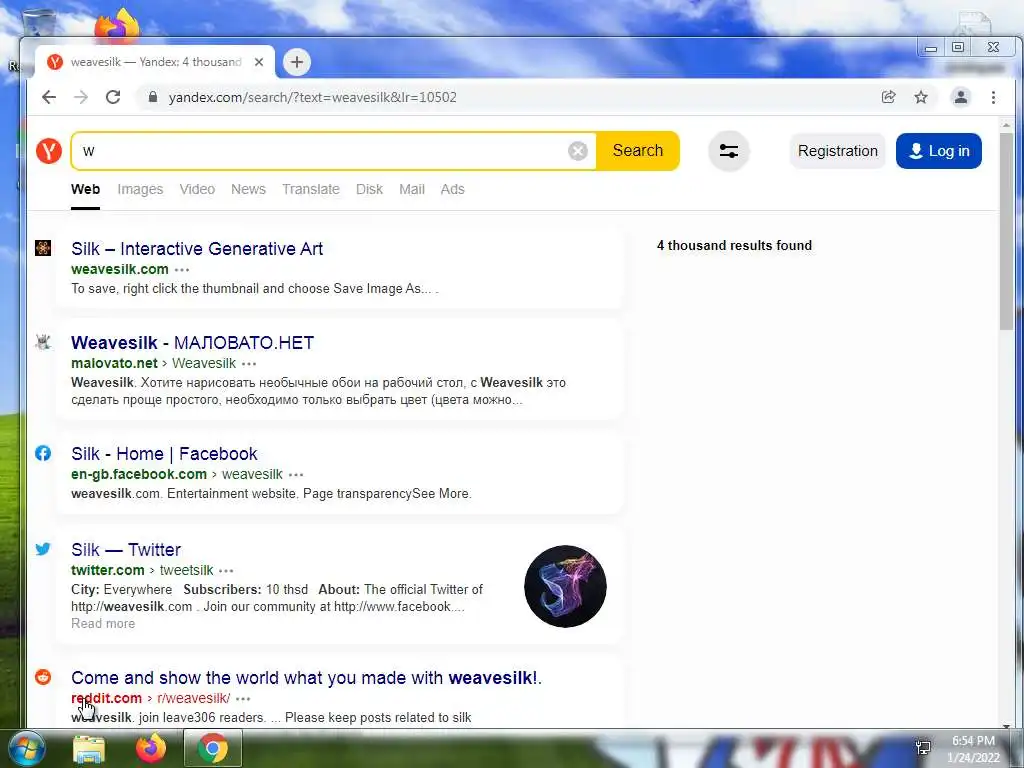1024x768 pixels.
Task: Click the malovato.net result favicon
Action: tap(43, 342)
